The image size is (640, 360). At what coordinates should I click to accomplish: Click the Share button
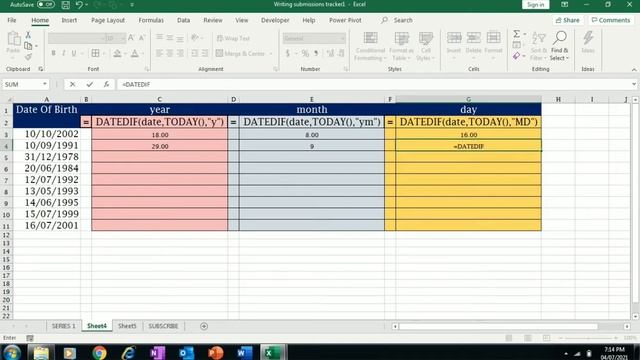point(567,20)
